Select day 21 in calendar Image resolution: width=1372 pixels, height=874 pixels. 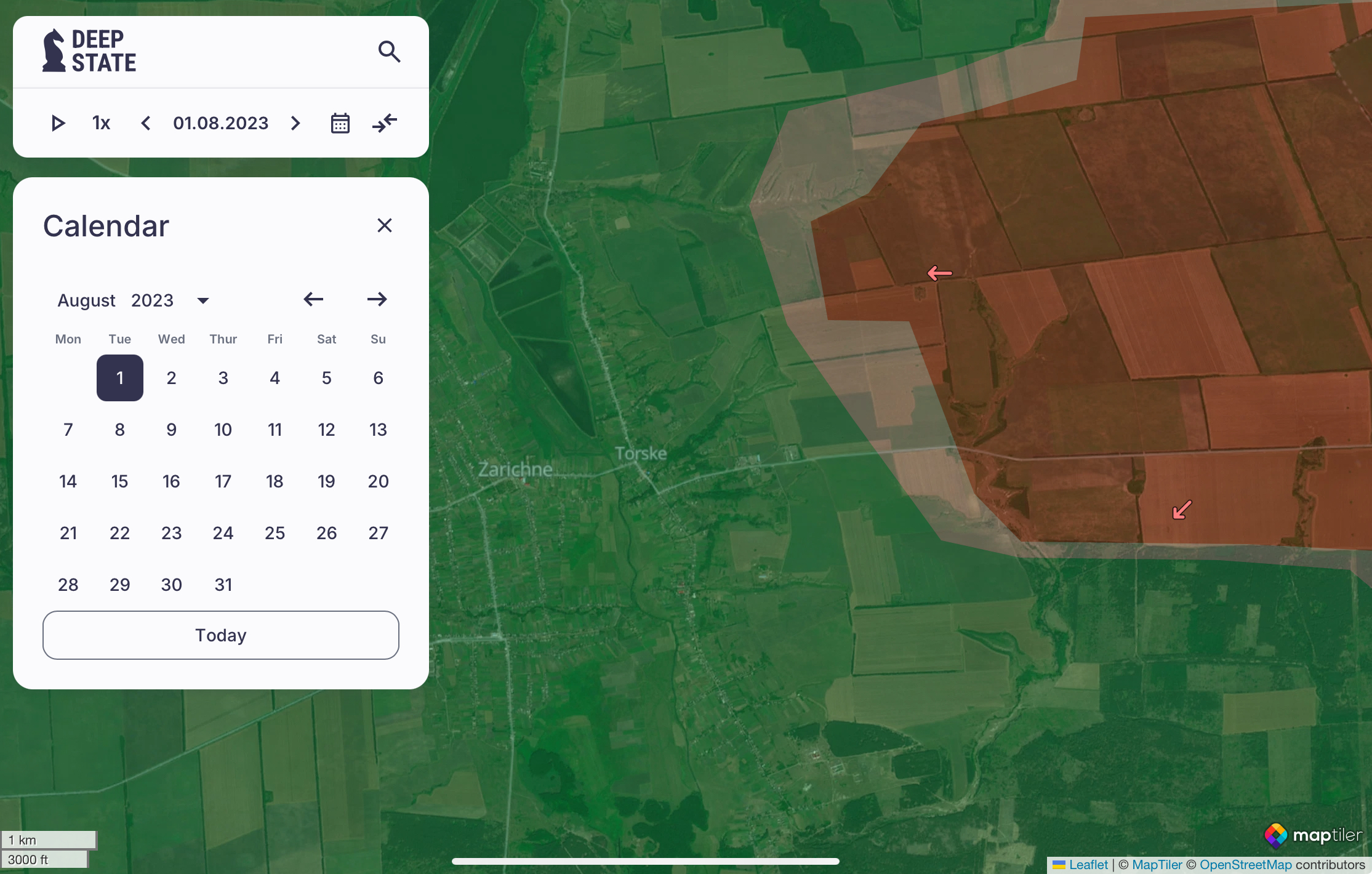click(x=68, y=533)
